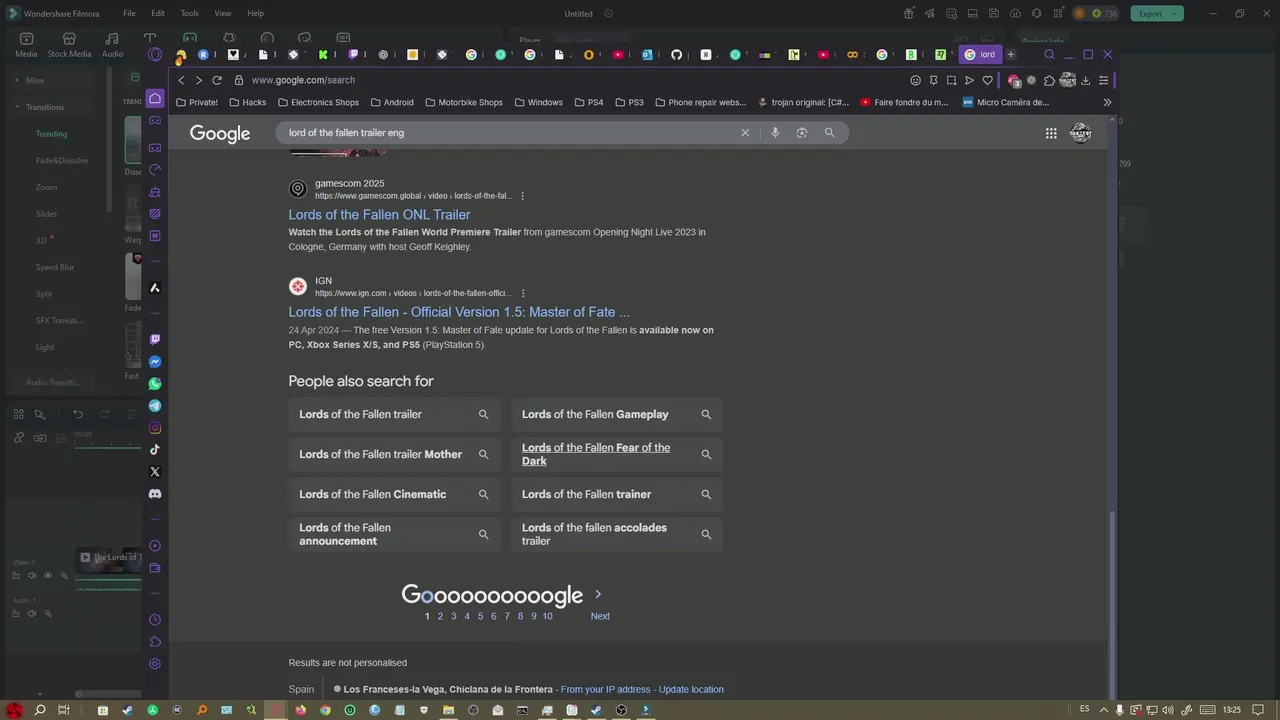Go back to previous page in browser
Image resolution: width=1280 pixels, height=720 pixels.
tap(181, 80)
